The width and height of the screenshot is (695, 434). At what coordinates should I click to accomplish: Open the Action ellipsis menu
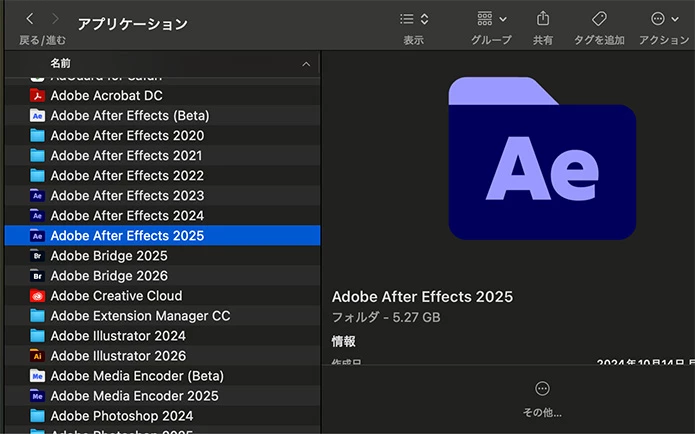664,19
